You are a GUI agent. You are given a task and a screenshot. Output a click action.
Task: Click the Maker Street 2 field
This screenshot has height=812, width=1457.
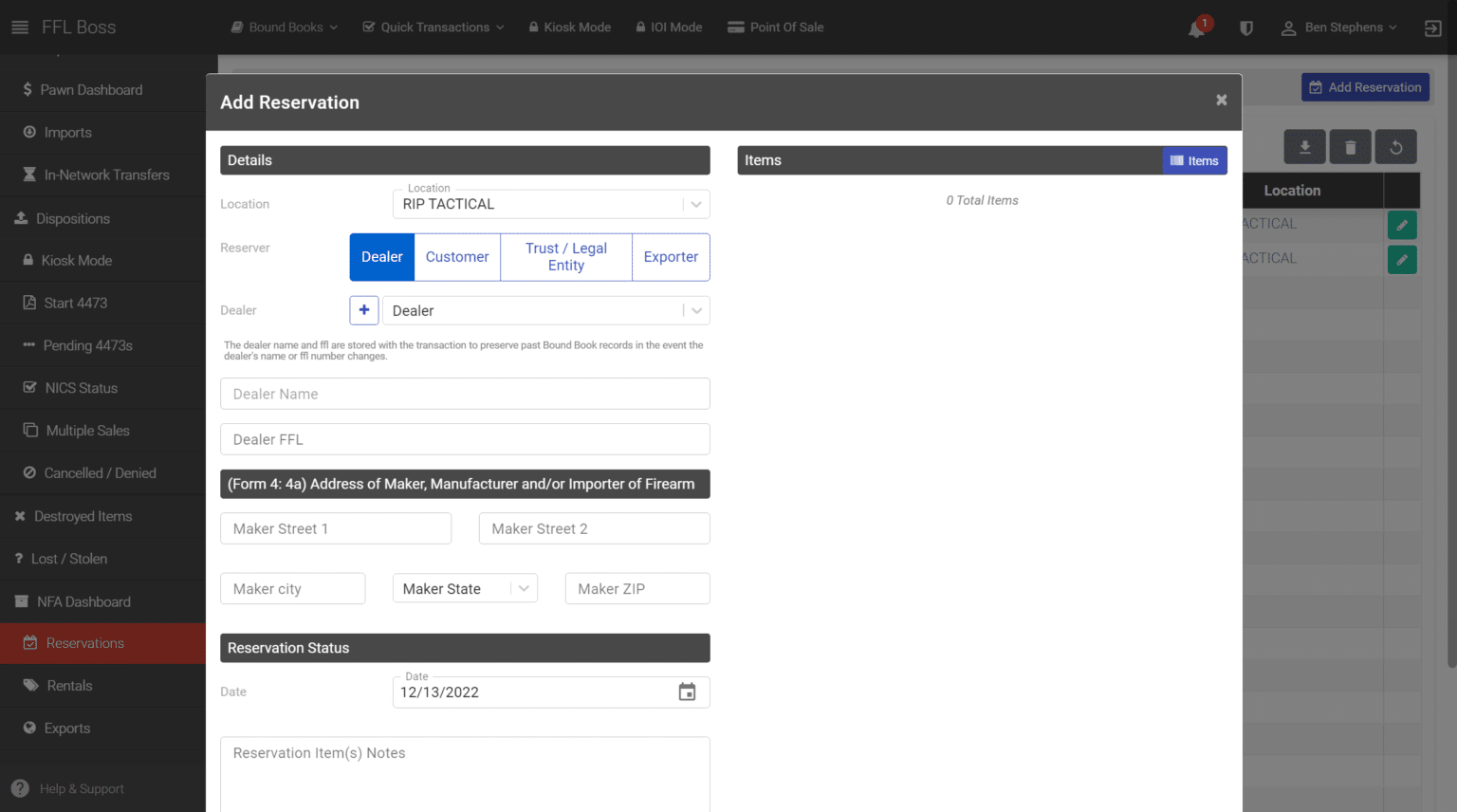click(x=595, y=528)
